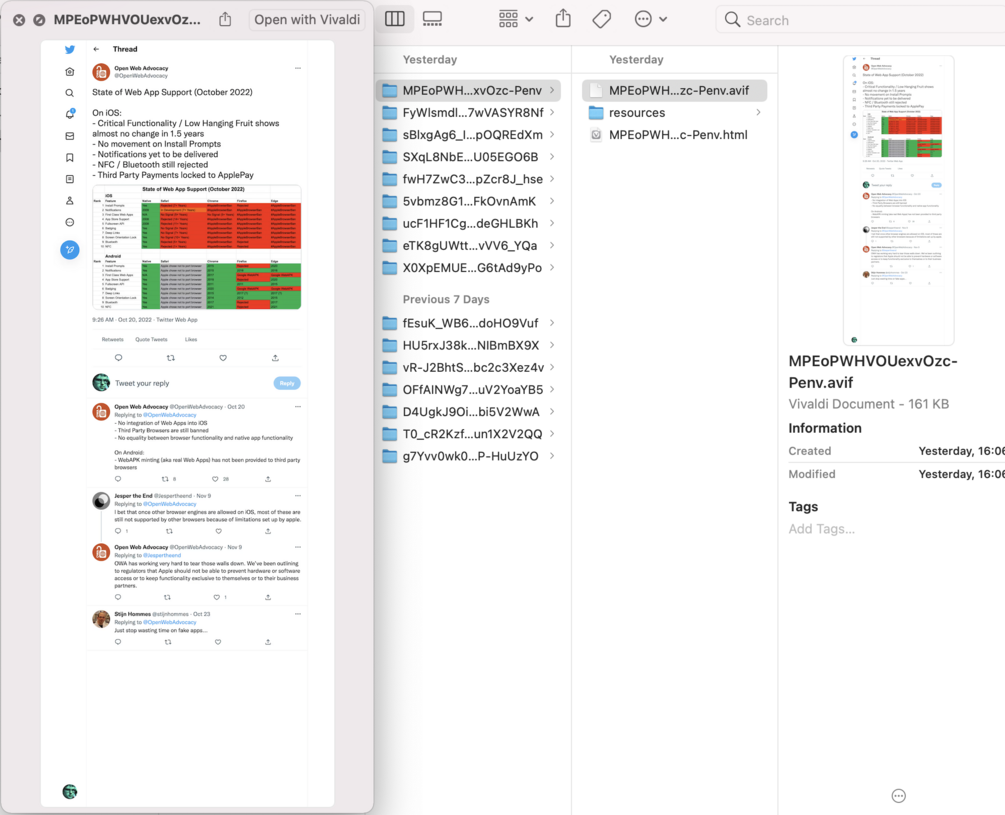Click the Tweet your reply field
This screenshot has height=815, width=1005.
(x=142, y=383)
